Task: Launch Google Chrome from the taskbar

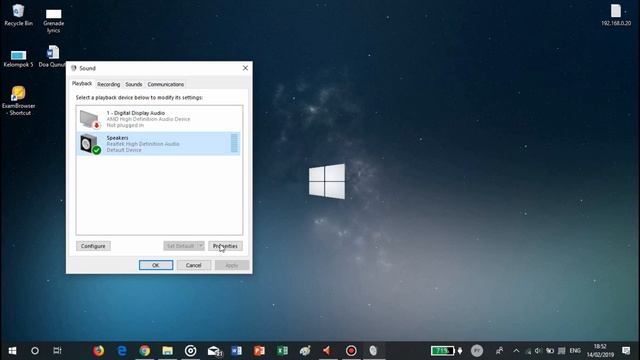Action: 144,351
